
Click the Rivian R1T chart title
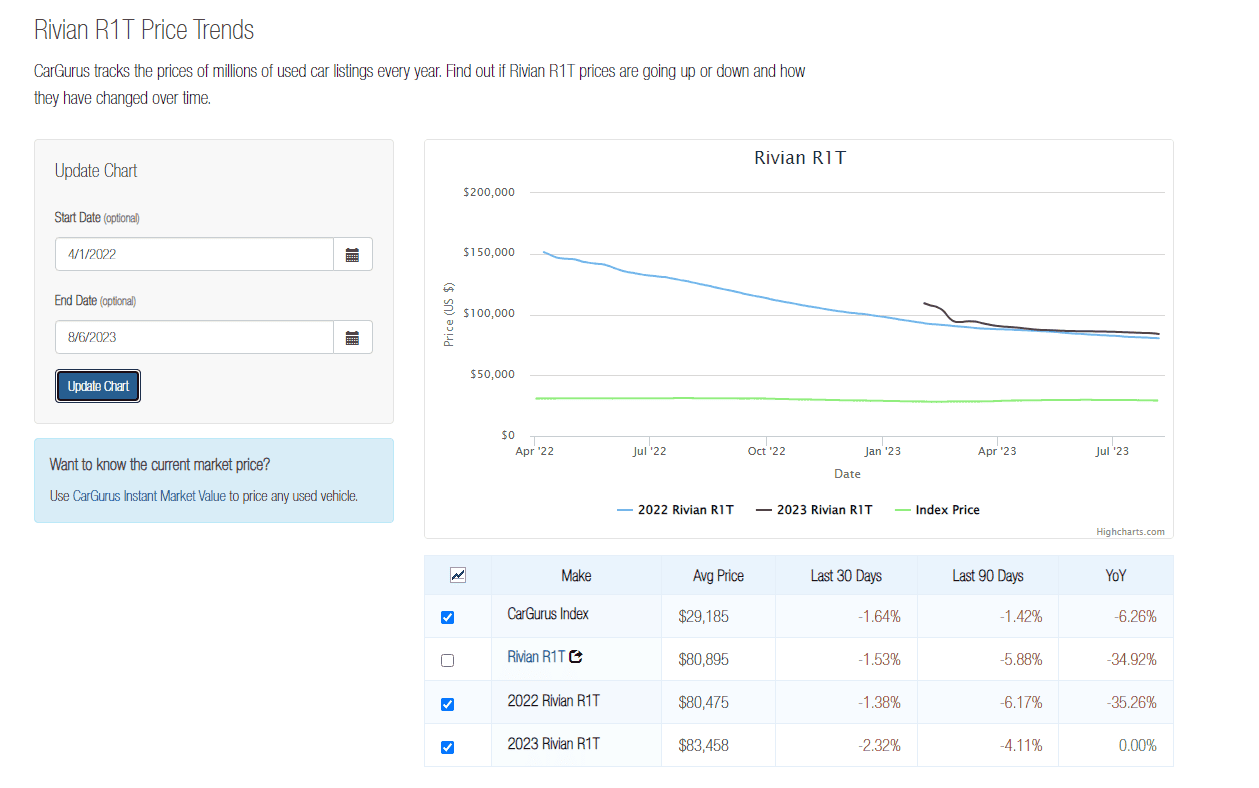coord(800,158)
